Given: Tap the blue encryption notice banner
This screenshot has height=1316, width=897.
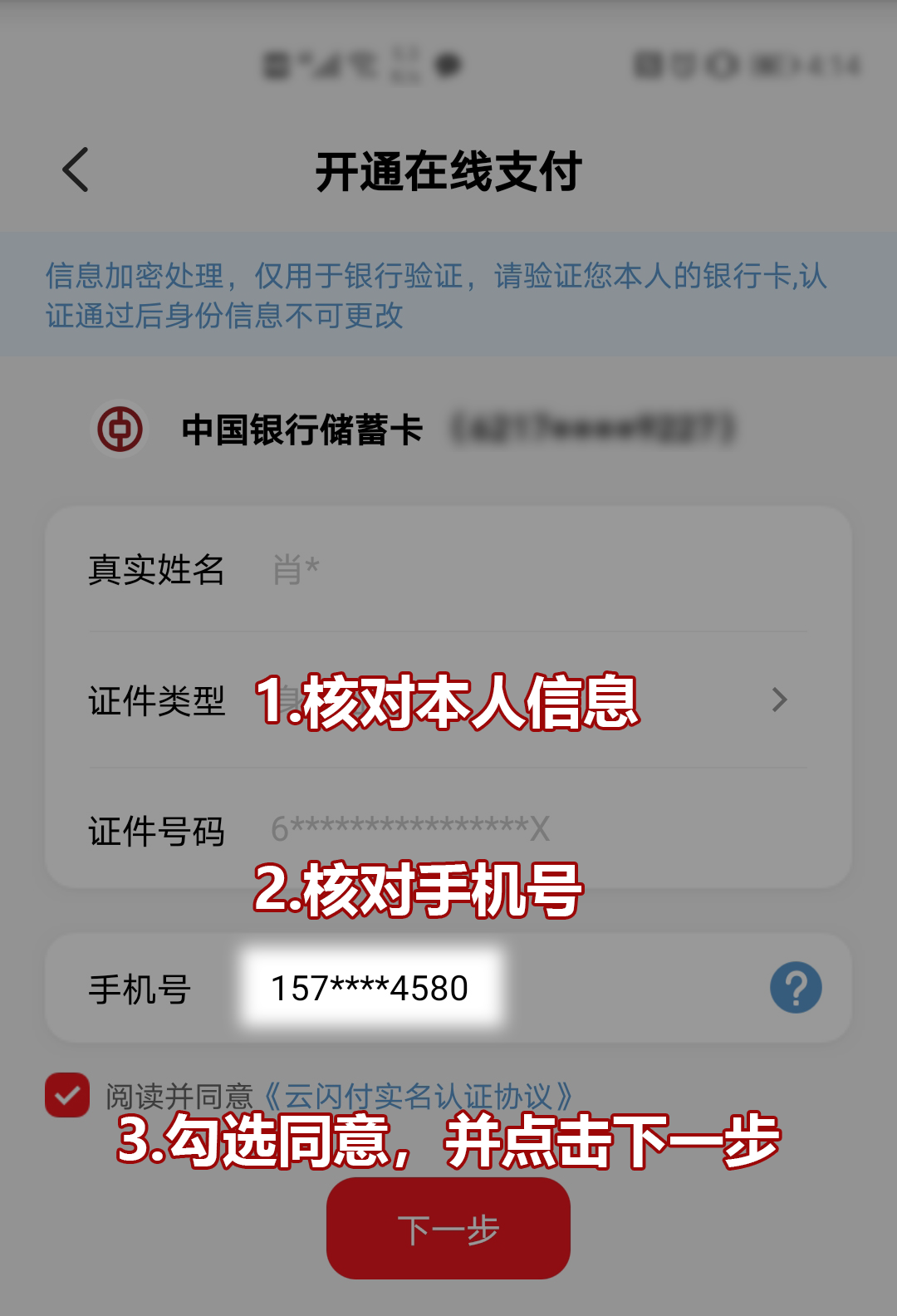Looking at the screenshot, I should (448, 294).
